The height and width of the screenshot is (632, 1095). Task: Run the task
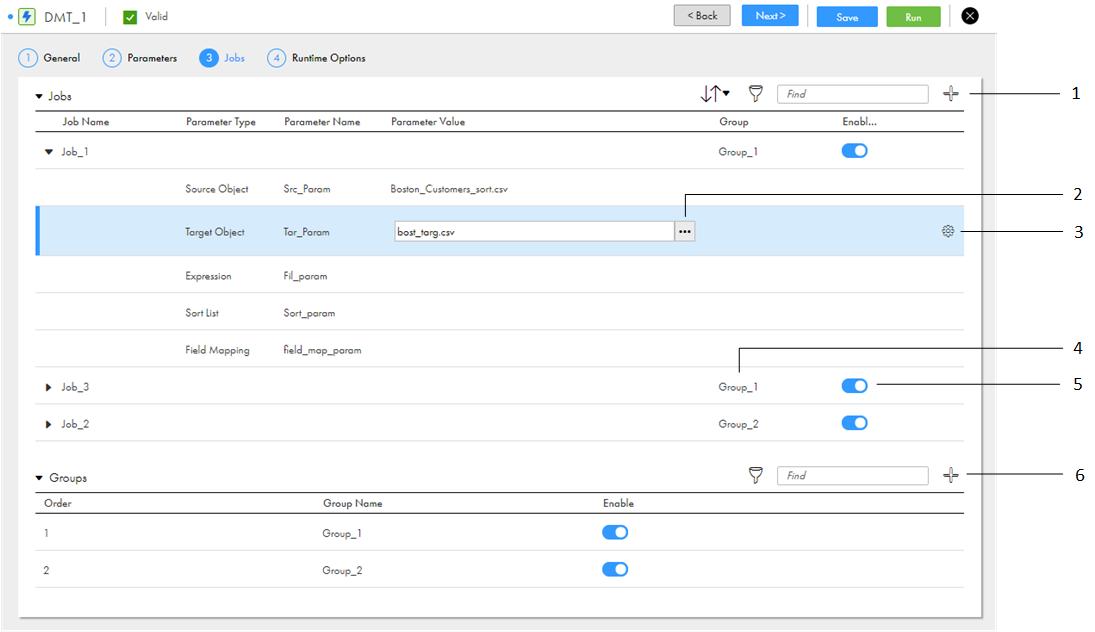tap(913, 17)
